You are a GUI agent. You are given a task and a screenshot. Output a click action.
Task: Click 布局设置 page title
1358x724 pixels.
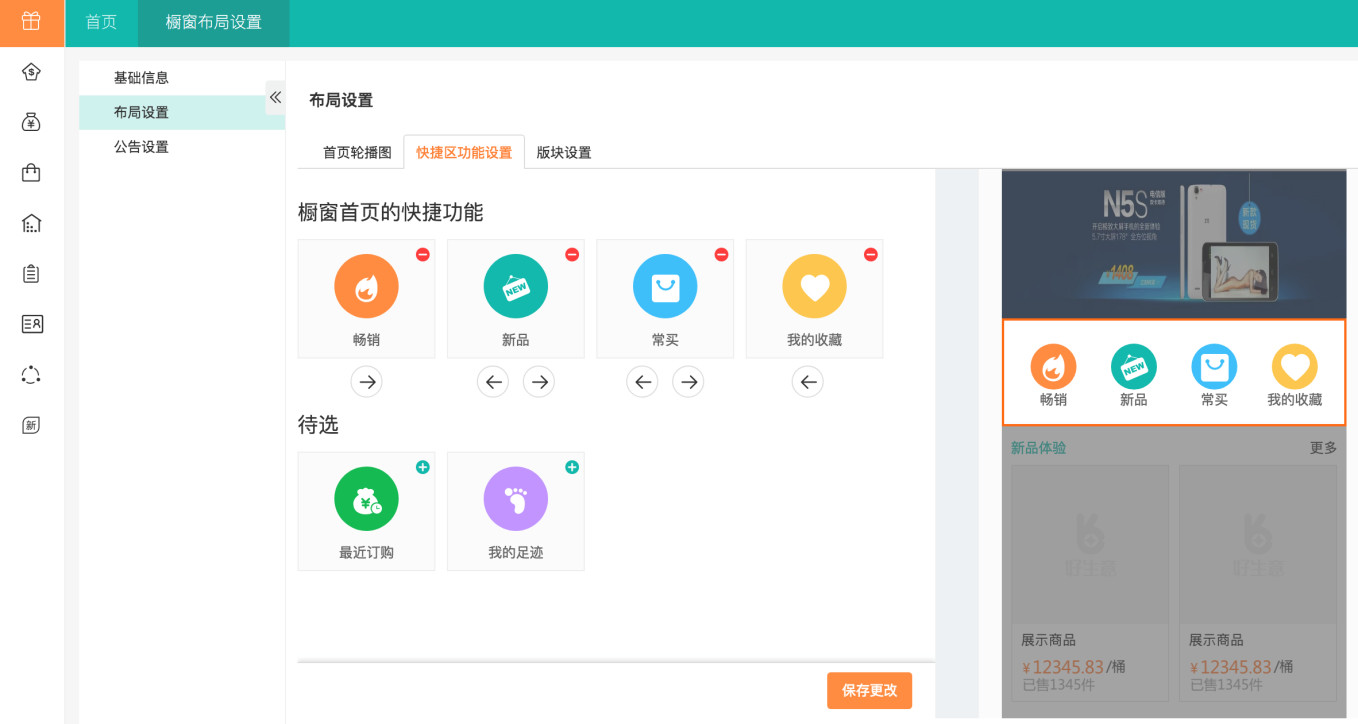[x=341, y=100]
